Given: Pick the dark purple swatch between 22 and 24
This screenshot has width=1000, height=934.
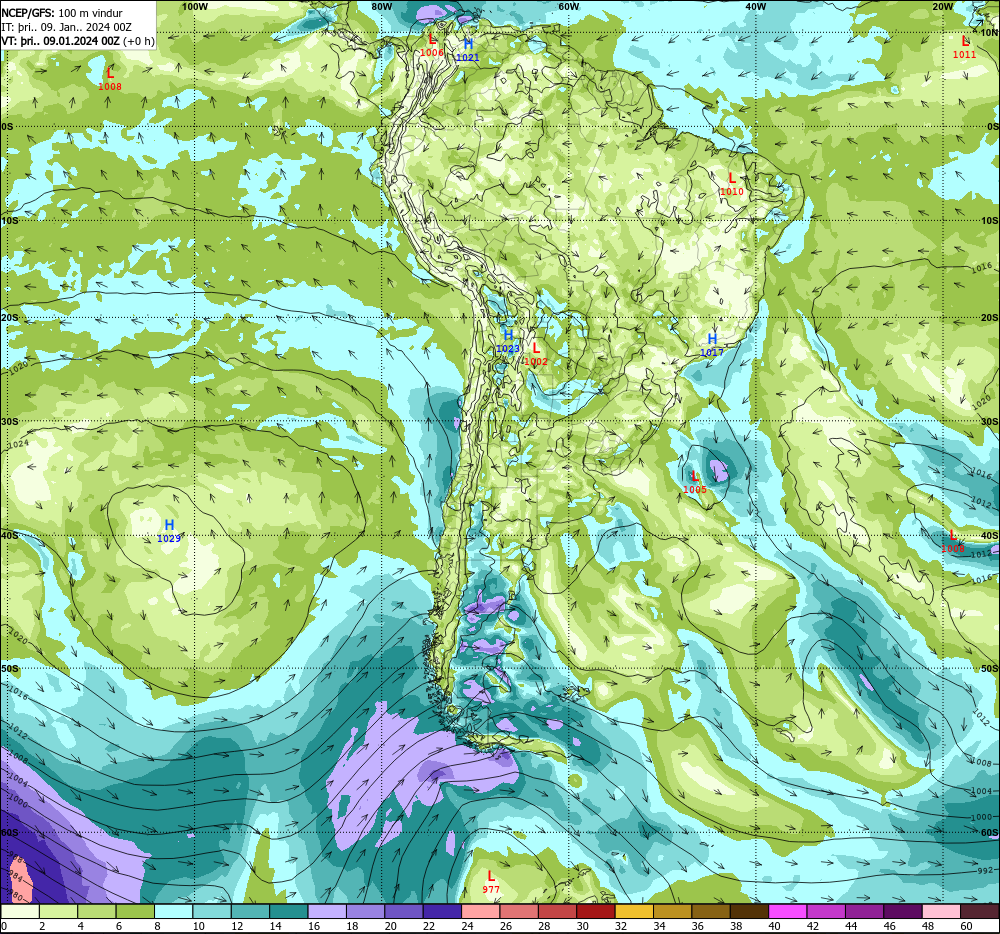Looking at the screenshot, I should click(x=442, y=912).
